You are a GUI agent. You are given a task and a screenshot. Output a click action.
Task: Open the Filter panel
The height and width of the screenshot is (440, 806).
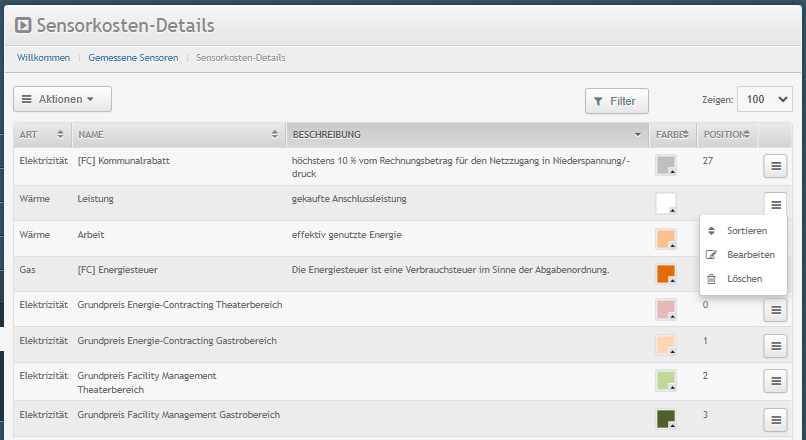tap(616, 101)
